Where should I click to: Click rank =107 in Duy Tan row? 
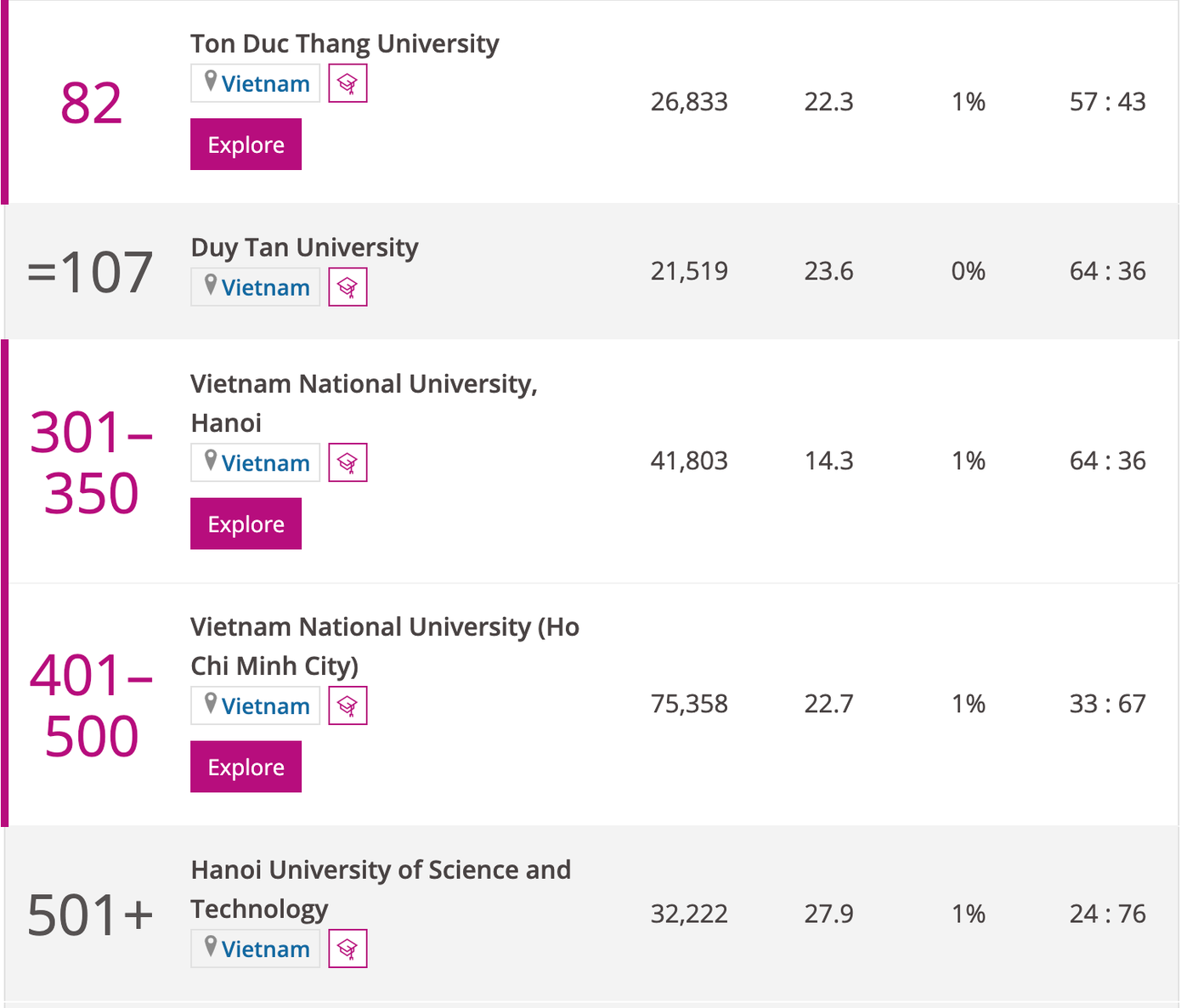[x=91, y=272]
